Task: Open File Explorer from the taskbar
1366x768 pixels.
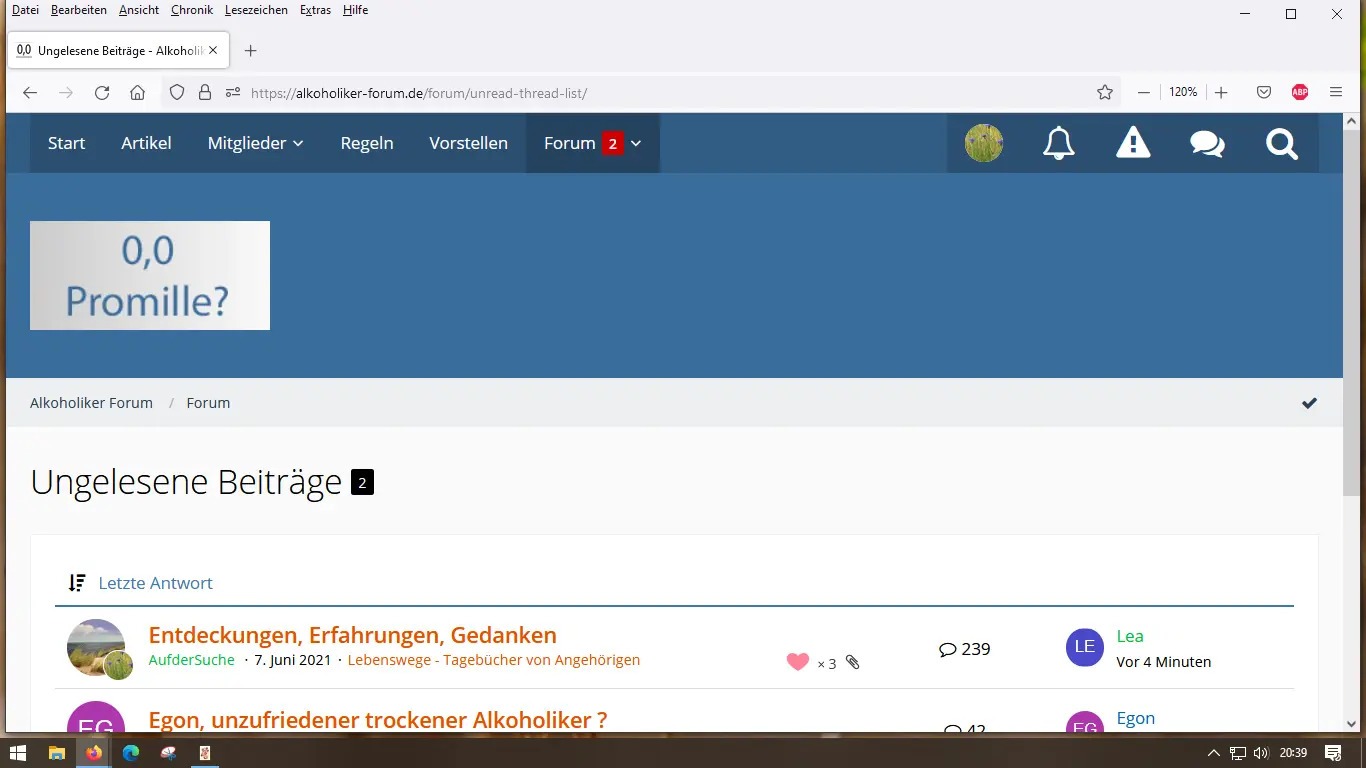Action: pos(56,753)
